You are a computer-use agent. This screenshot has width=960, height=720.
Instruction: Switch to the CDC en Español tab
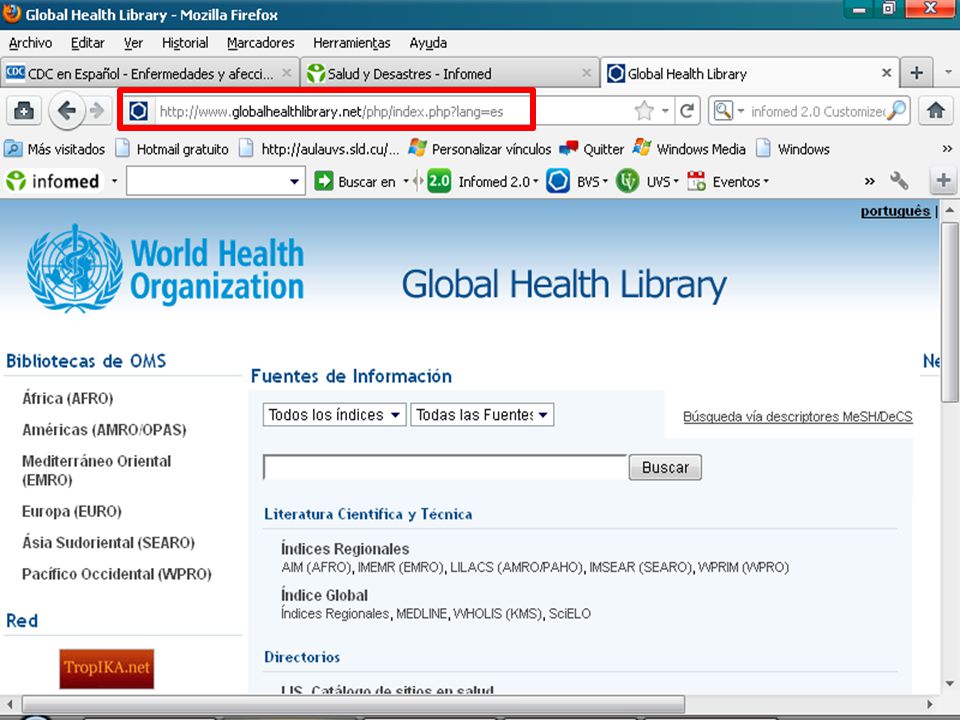[150, 73]
